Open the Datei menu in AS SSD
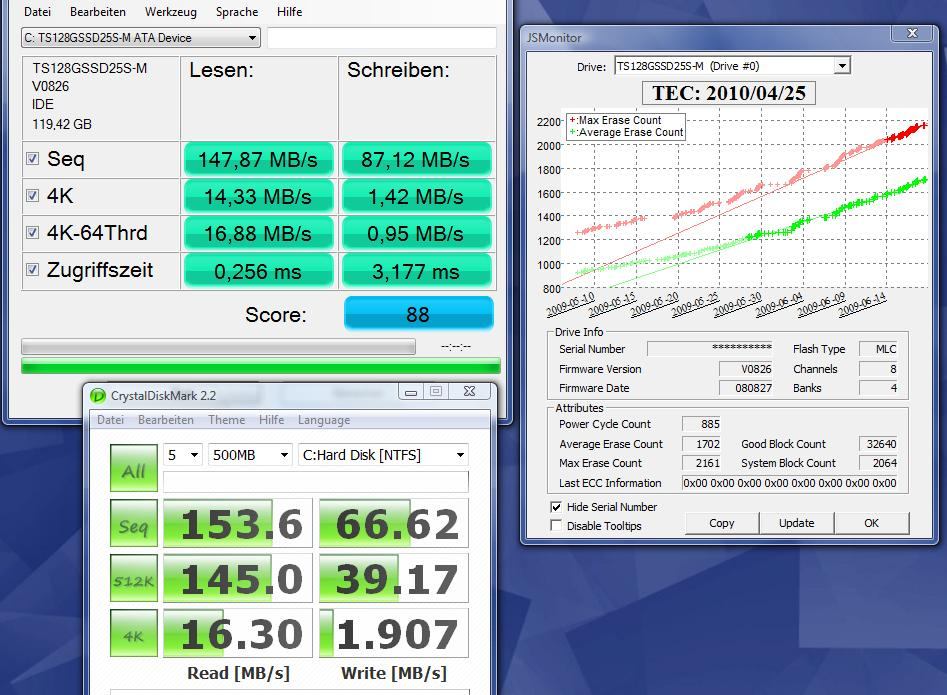 37,11
